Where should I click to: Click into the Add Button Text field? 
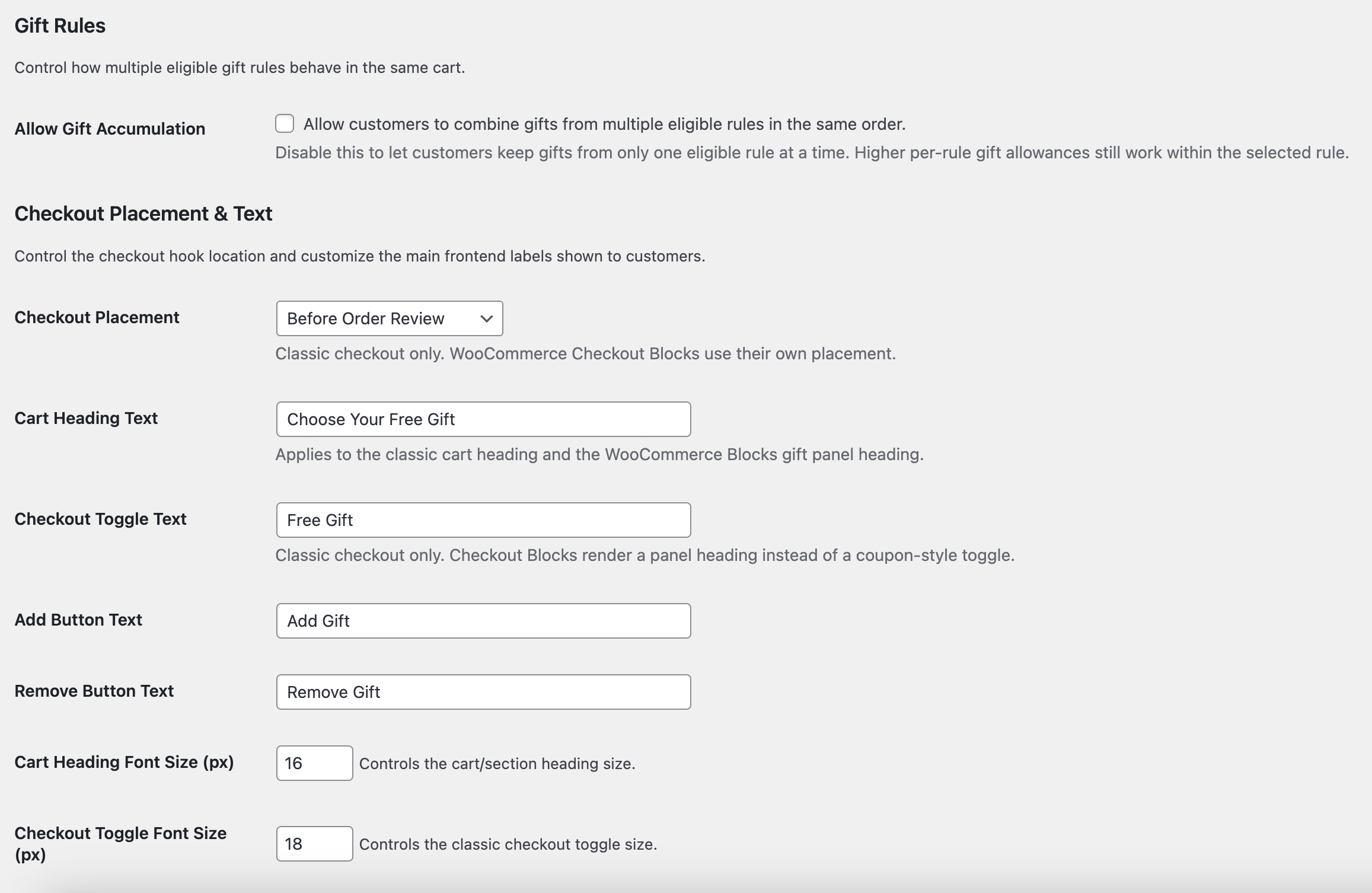[x=483, y=621]
